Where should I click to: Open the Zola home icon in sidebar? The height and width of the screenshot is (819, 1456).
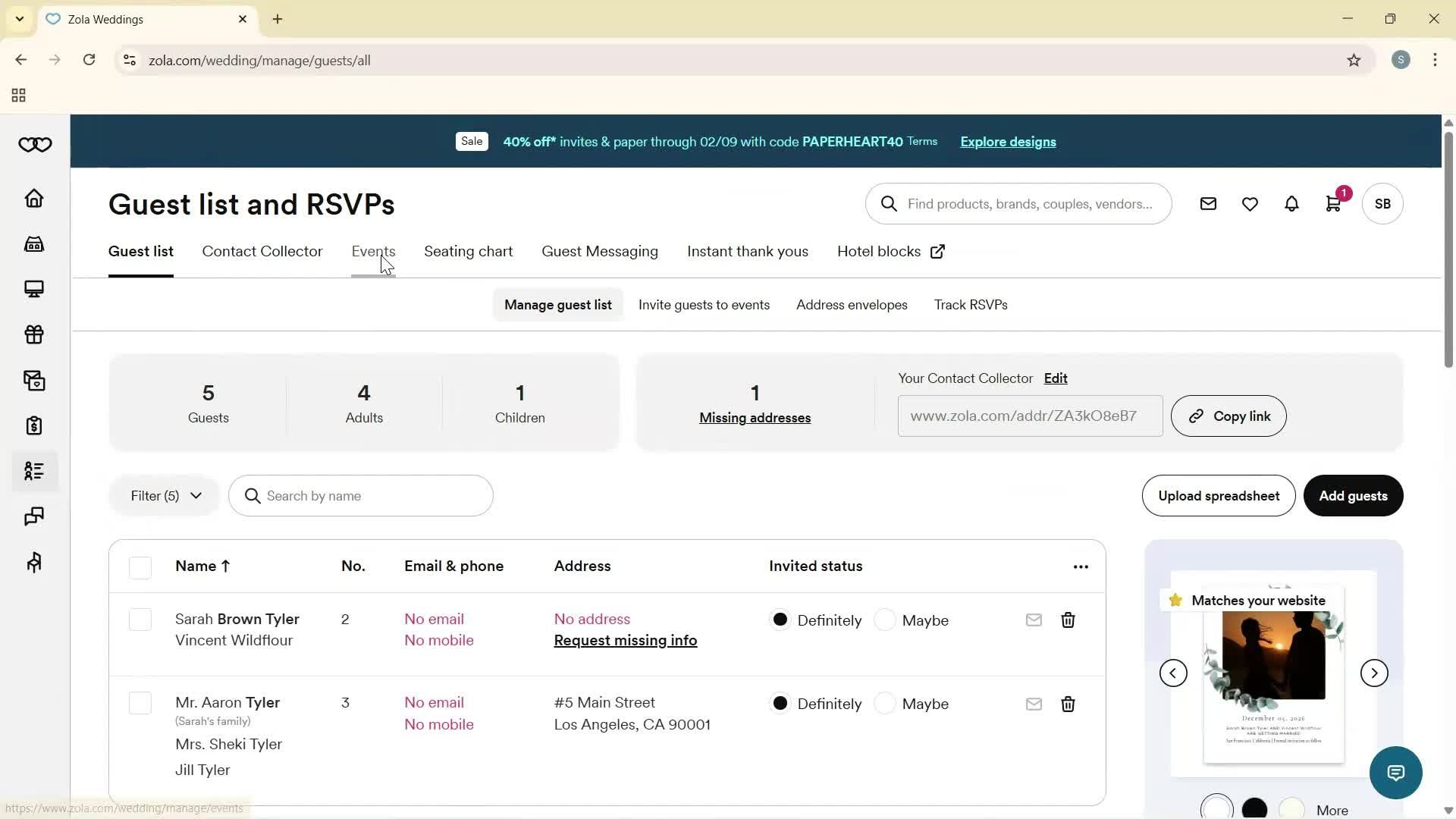pos(34,198)
